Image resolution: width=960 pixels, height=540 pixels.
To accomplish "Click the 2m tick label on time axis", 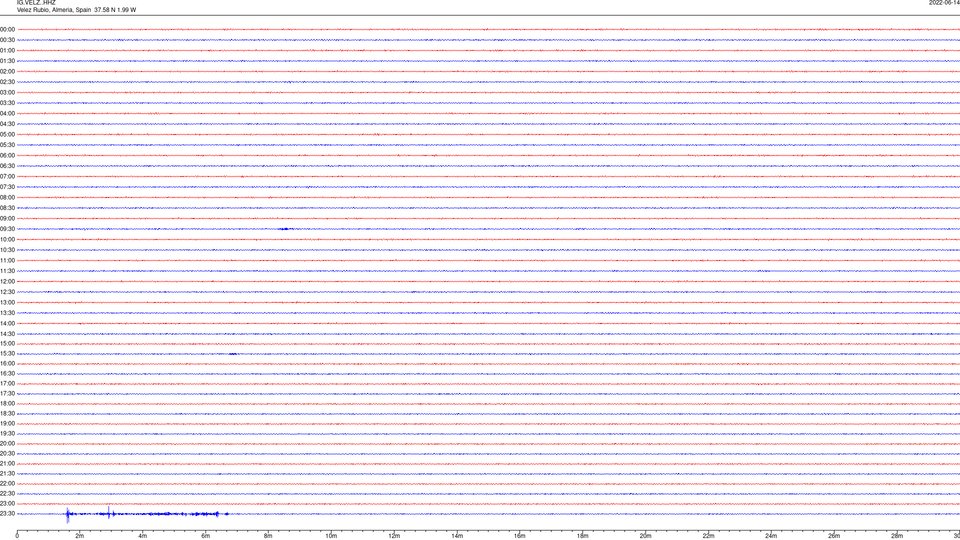I will [80, 536].
